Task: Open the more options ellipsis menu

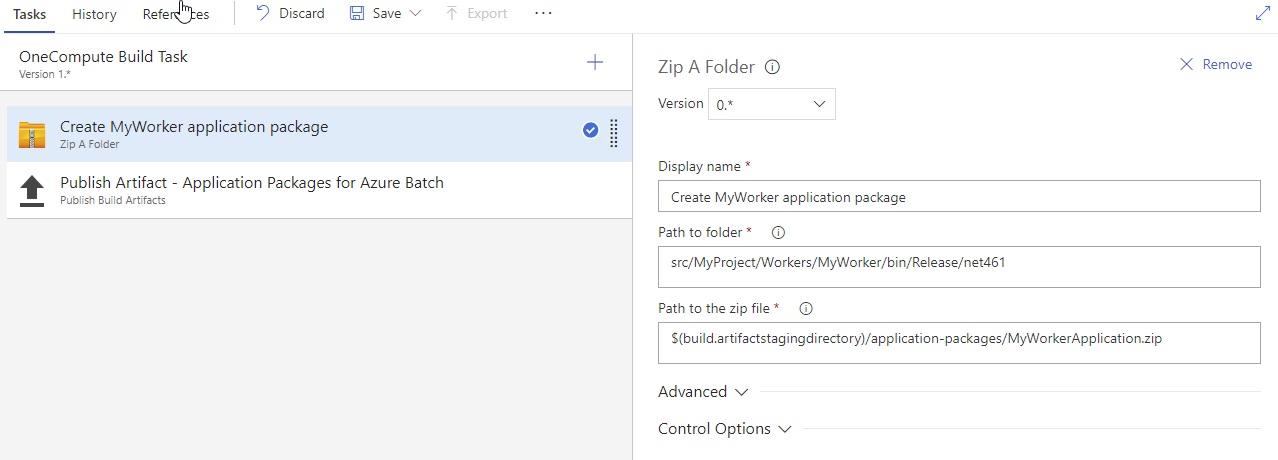Action: [x=543, y=14]
